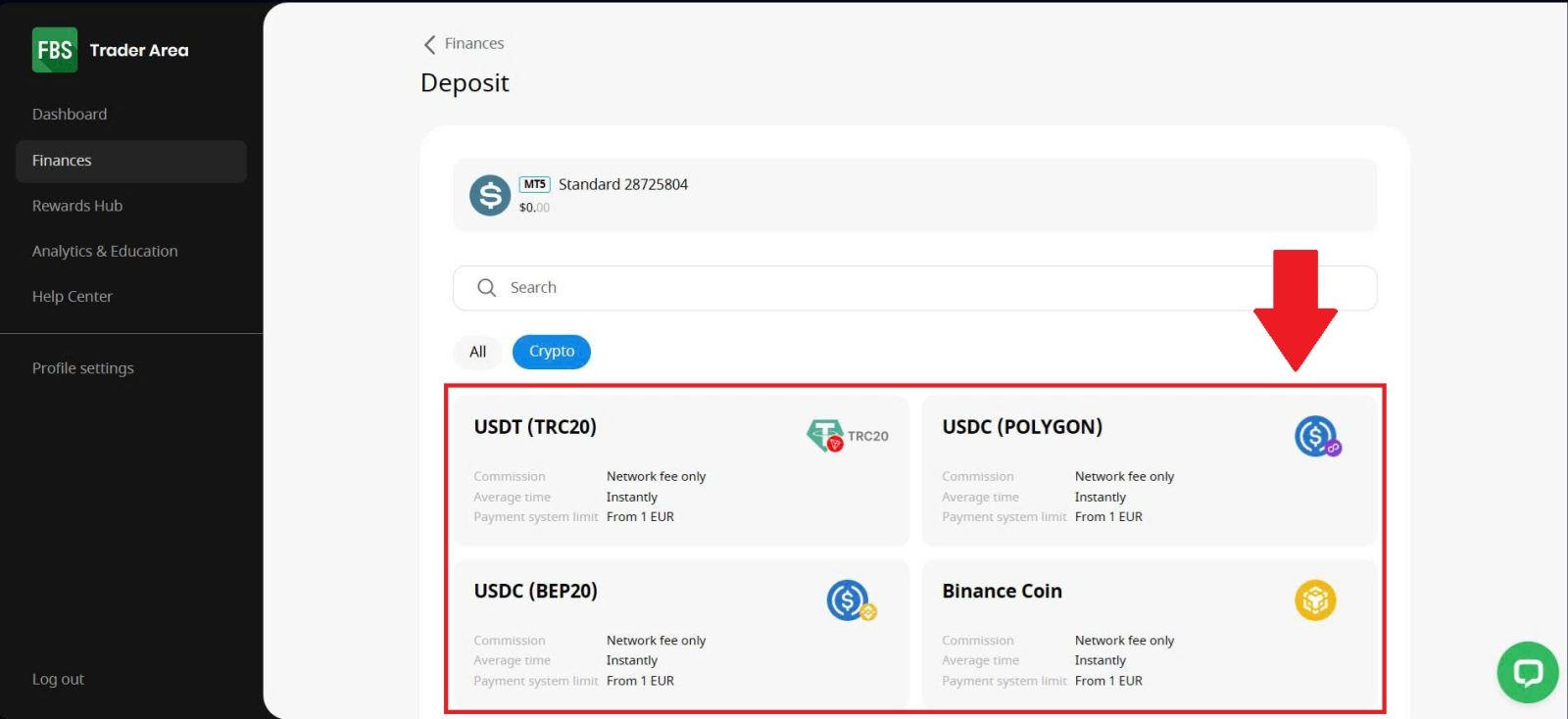
Task: Open the Help Center link
Action: pyautogui.click(x=73, y=297)
